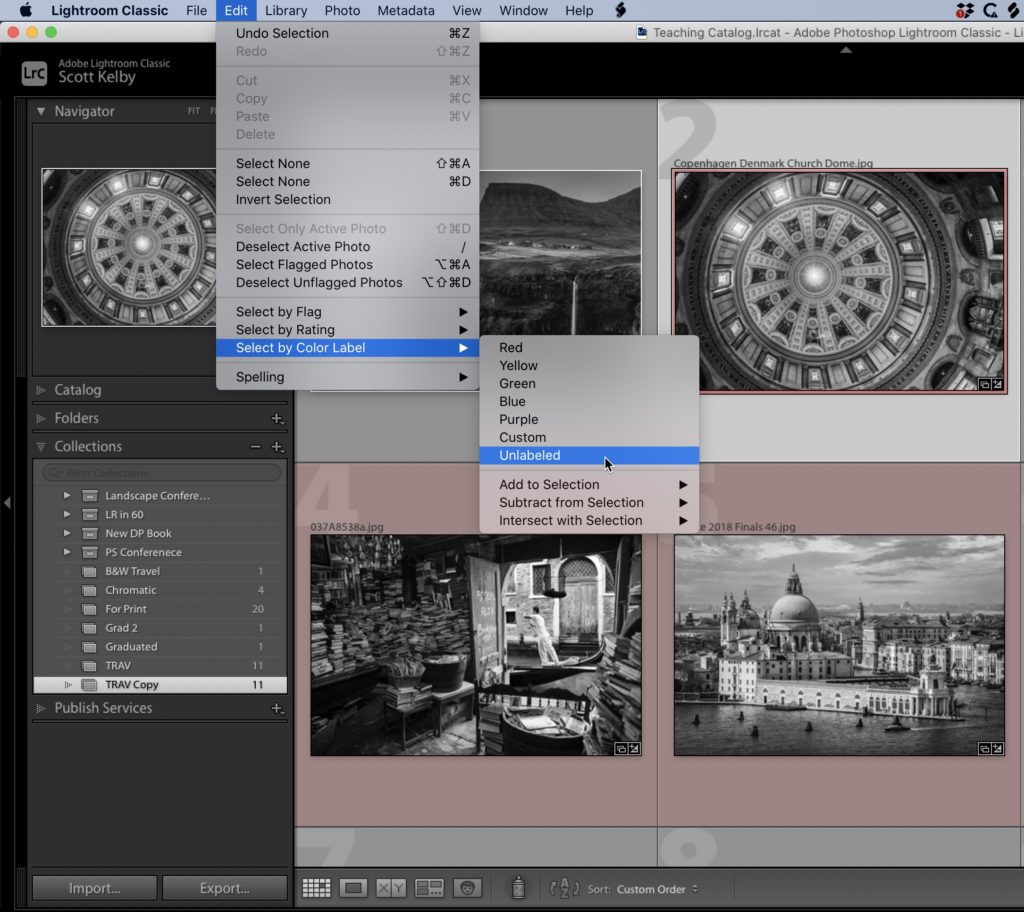This screenshot has height=912, width=1024.
Task: Click the script icon in menu bar
Action: pos(620,10)
